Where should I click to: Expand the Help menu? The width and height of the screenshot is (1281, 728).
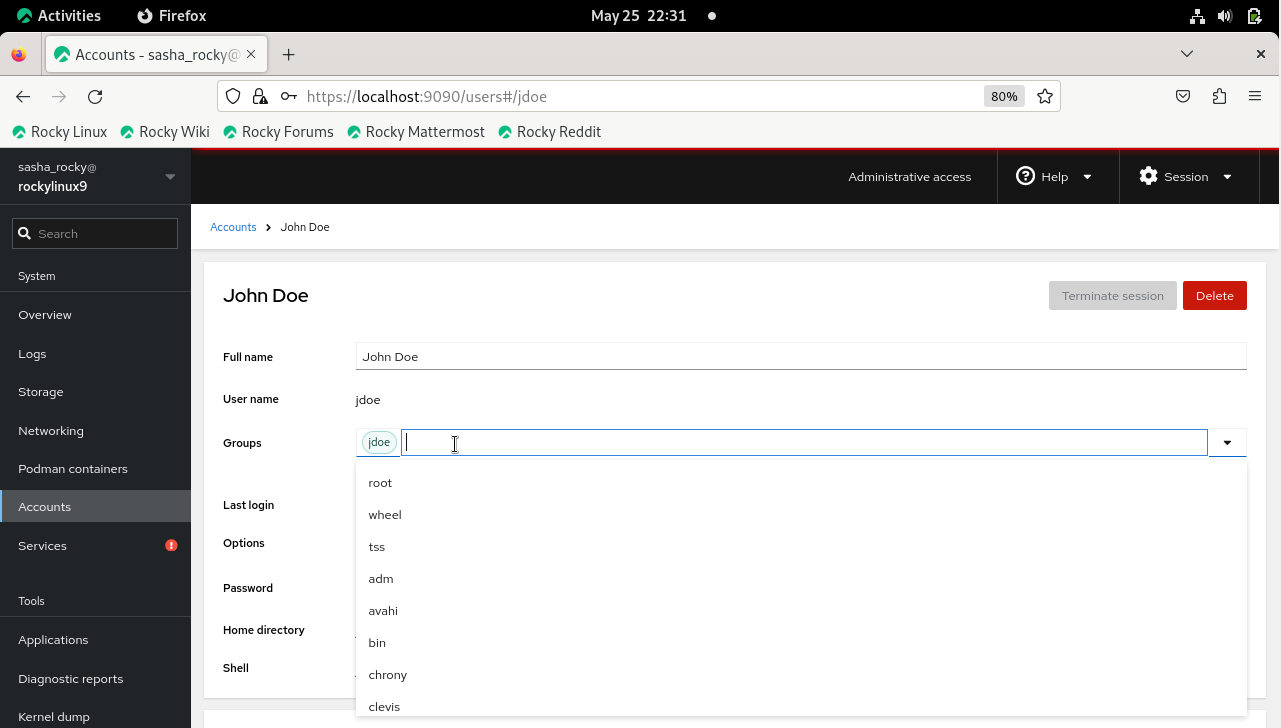coord(1054,177)
